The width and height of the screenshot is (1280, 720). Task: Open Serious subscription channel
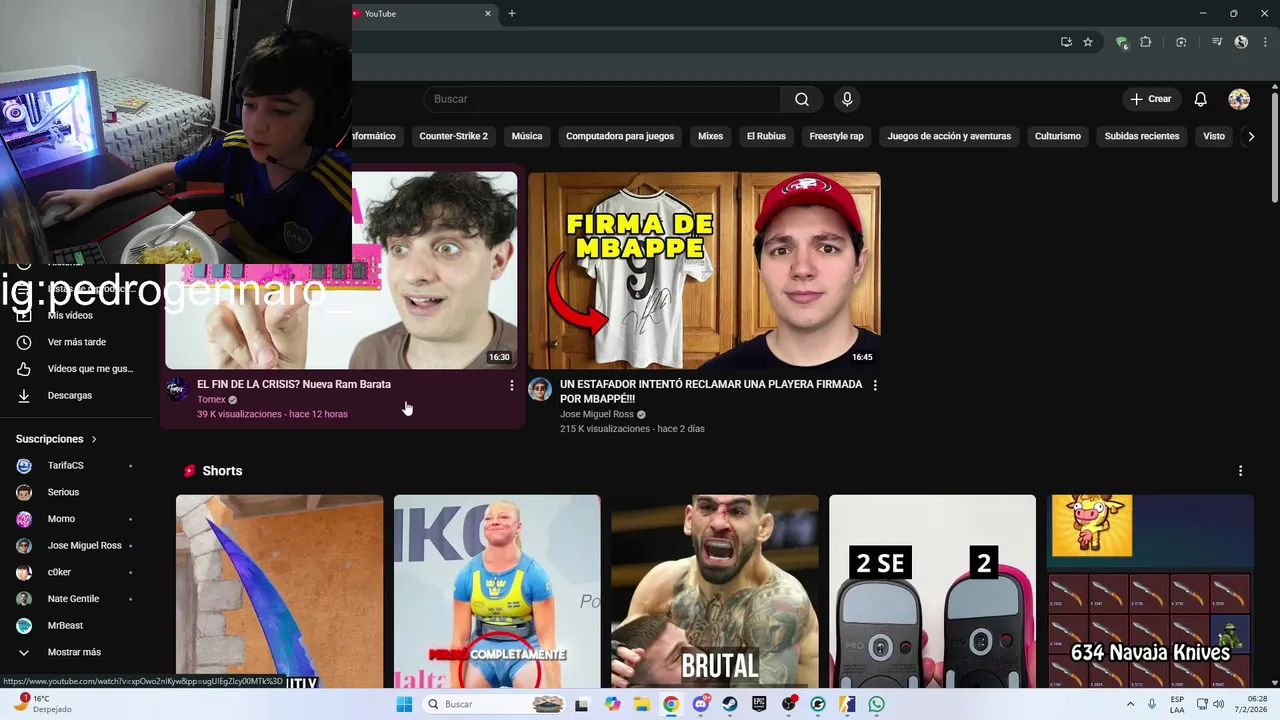click(63, 492)
